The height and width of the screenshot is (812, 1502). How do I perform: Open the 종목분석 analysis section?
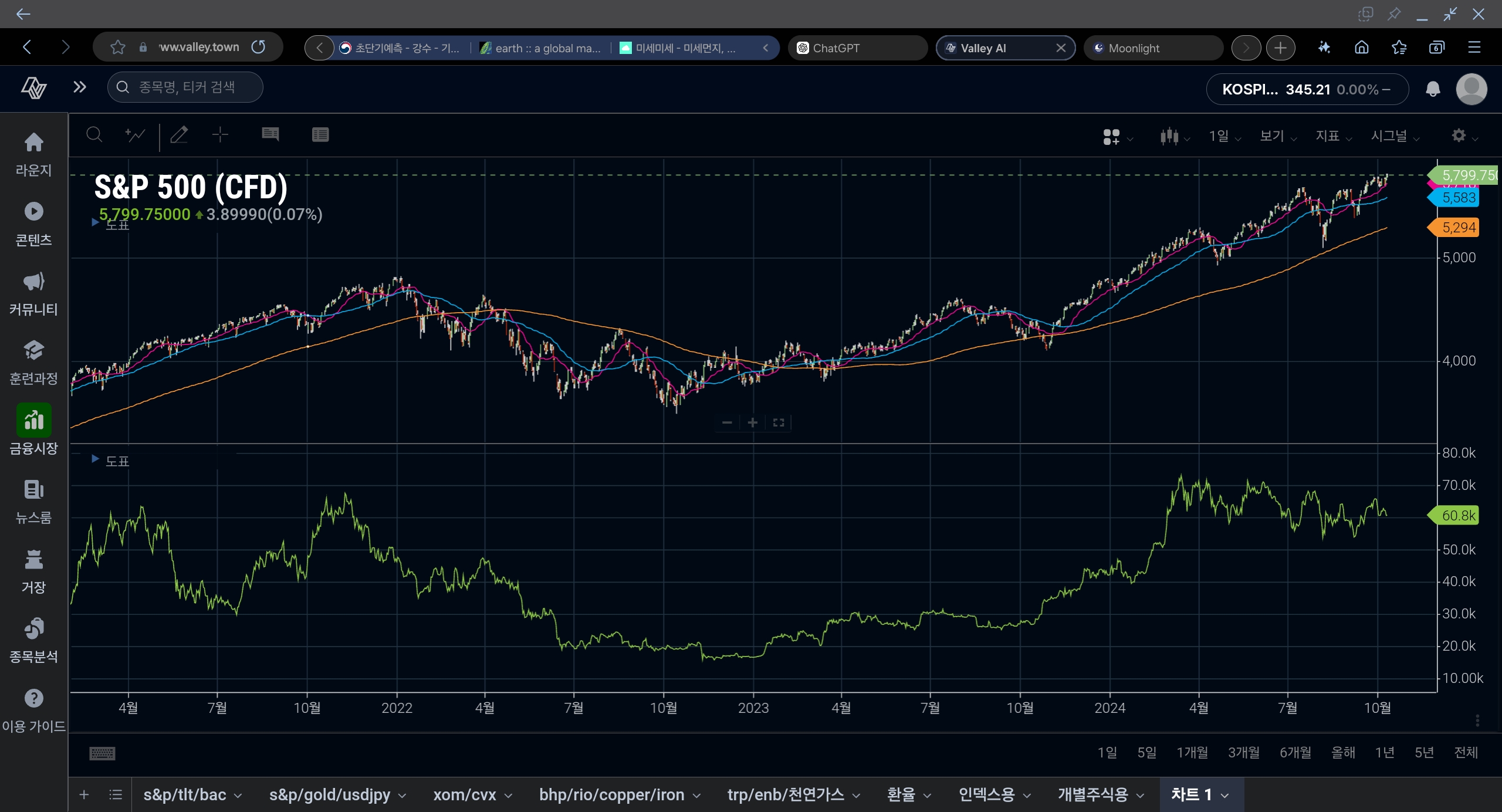(x=33, y=640)
